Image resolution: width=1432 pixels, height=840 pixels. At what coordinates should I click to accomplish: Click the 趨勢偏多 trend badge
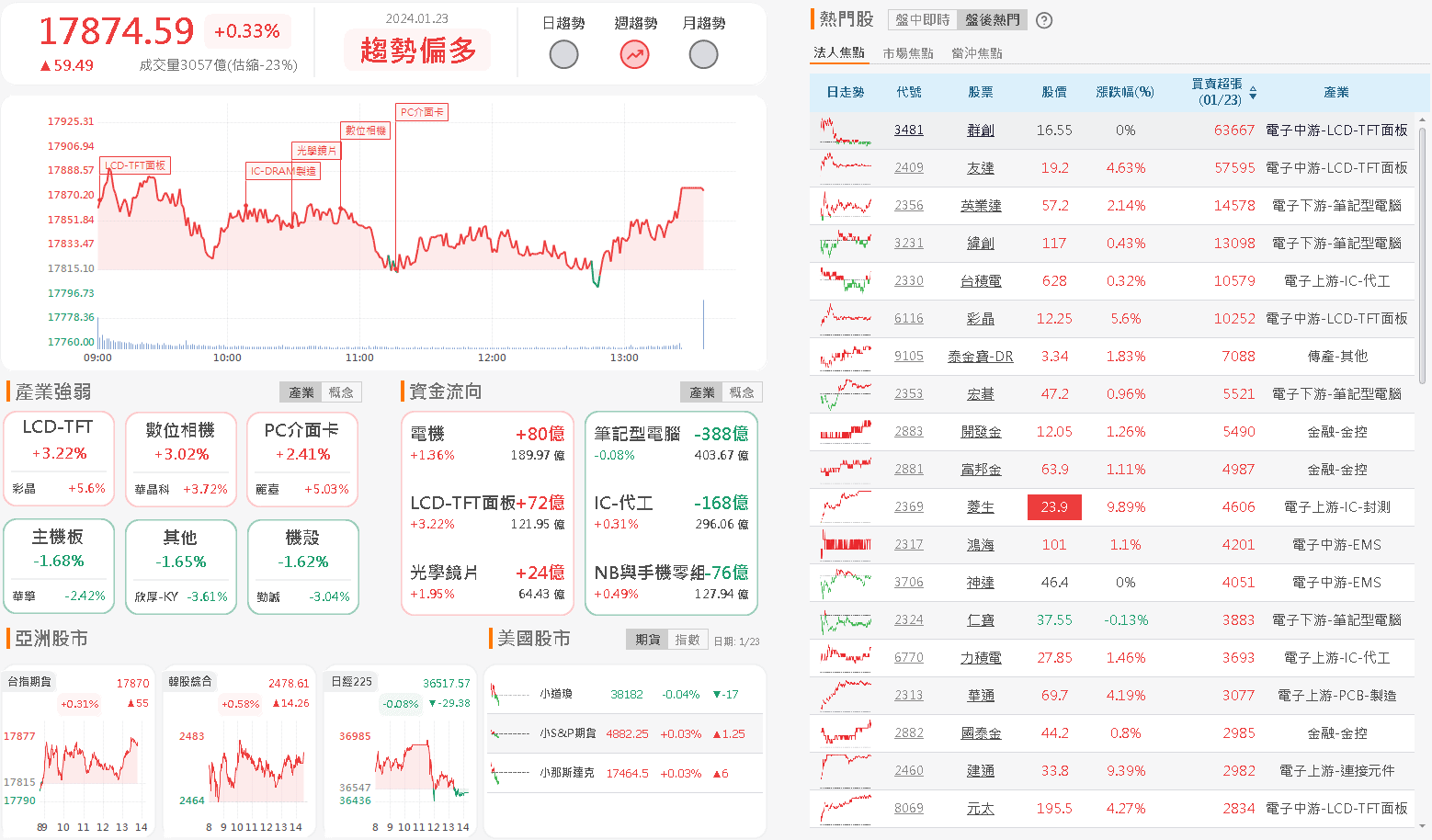click(418, 51)
